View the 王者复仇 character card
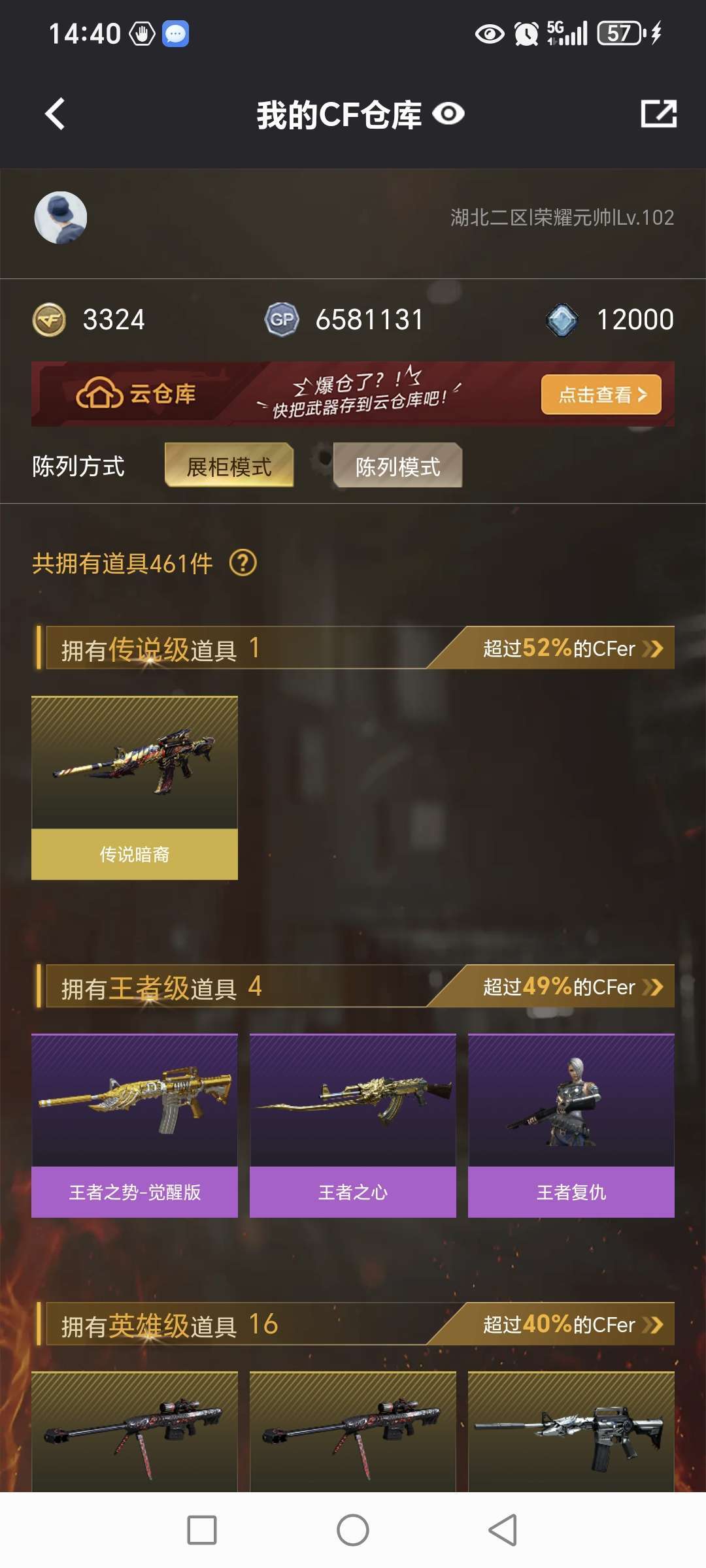 pyautogui.click(x=571, y=1126)
